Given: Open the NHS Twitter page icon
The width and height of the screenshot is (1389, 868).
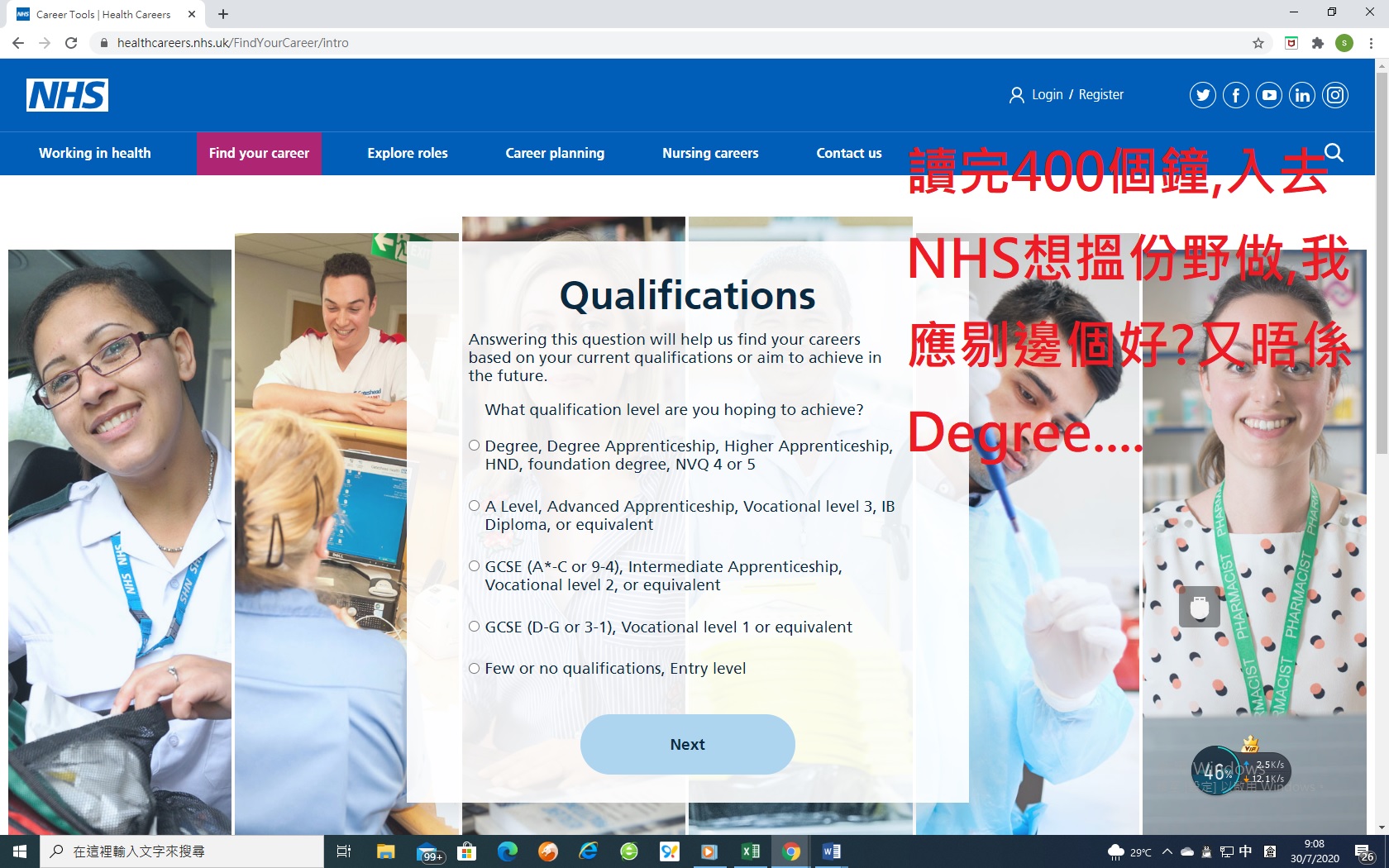Looking at the screenshot, I should point(1202,95).
